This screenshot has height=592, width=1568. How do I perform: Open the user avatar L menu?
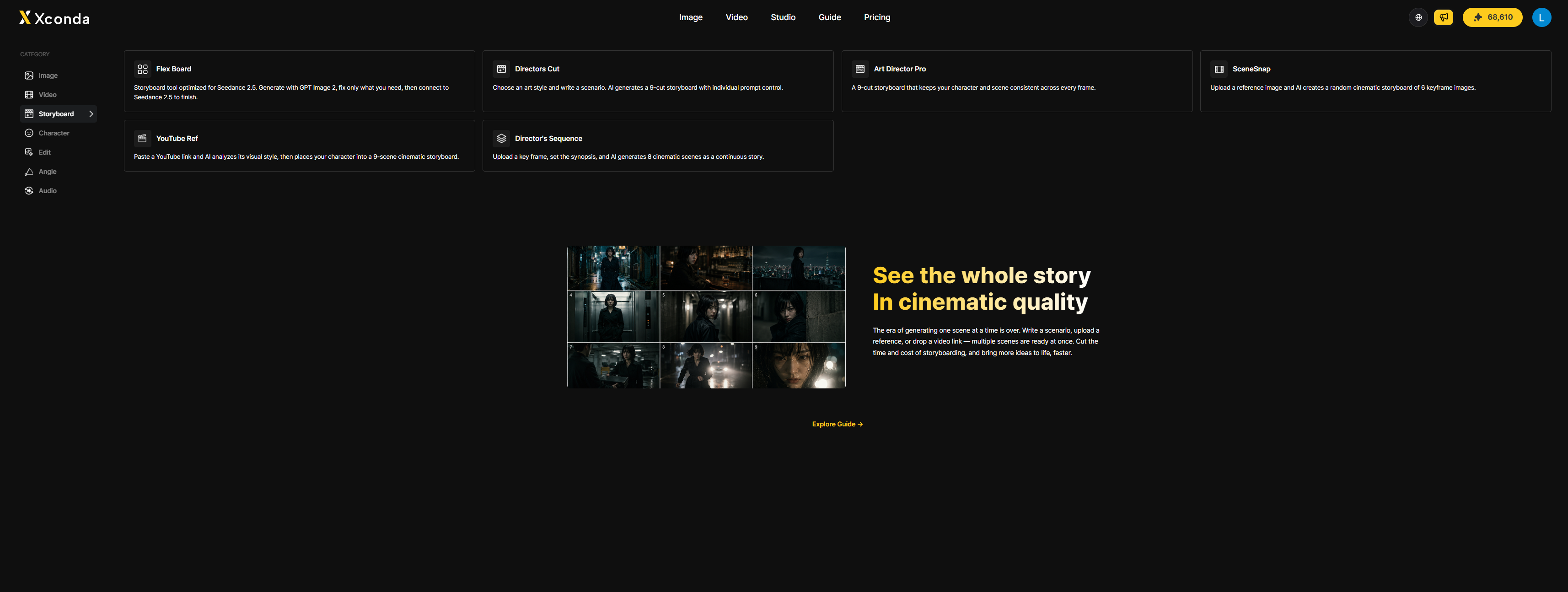[1541, 17]
